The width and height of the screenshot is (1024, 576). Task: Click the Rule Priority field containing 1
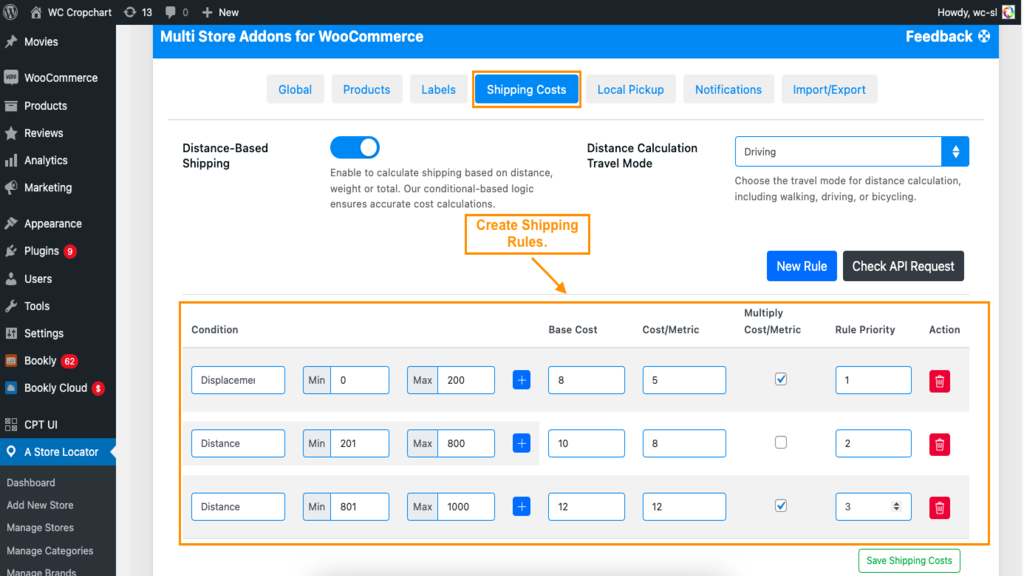[x=873, y=380]
